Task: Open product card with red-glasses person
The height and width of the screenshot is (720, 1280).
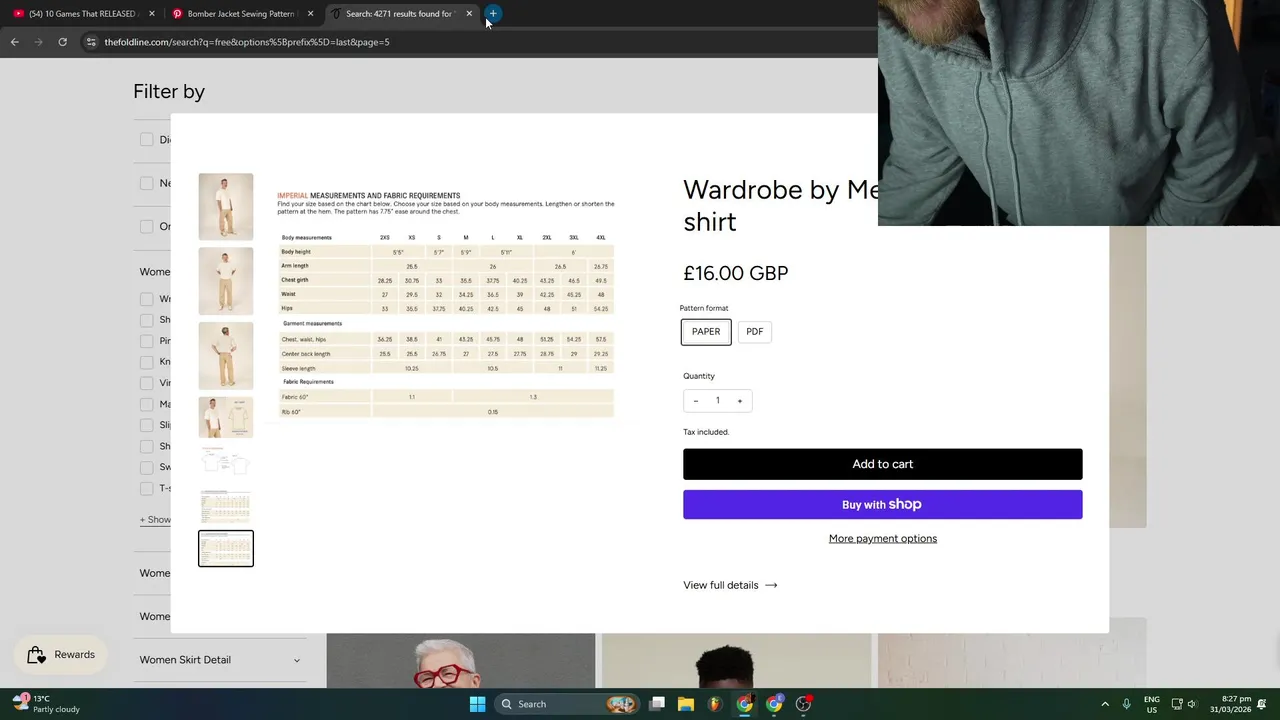Action: point(461,661)
